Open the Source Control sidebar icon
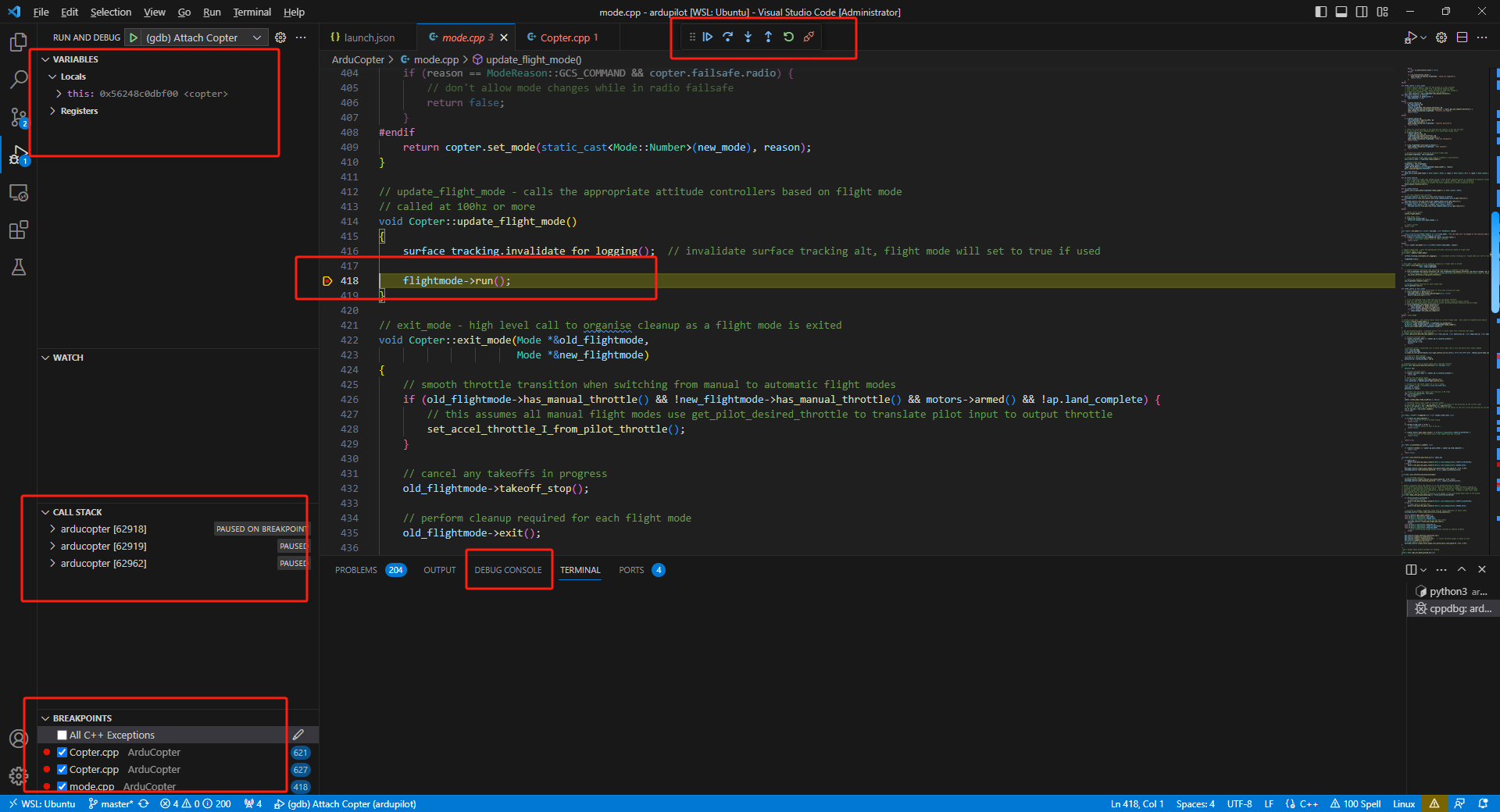The height and width of the screenshot is (812, 1500). [19, 117]
